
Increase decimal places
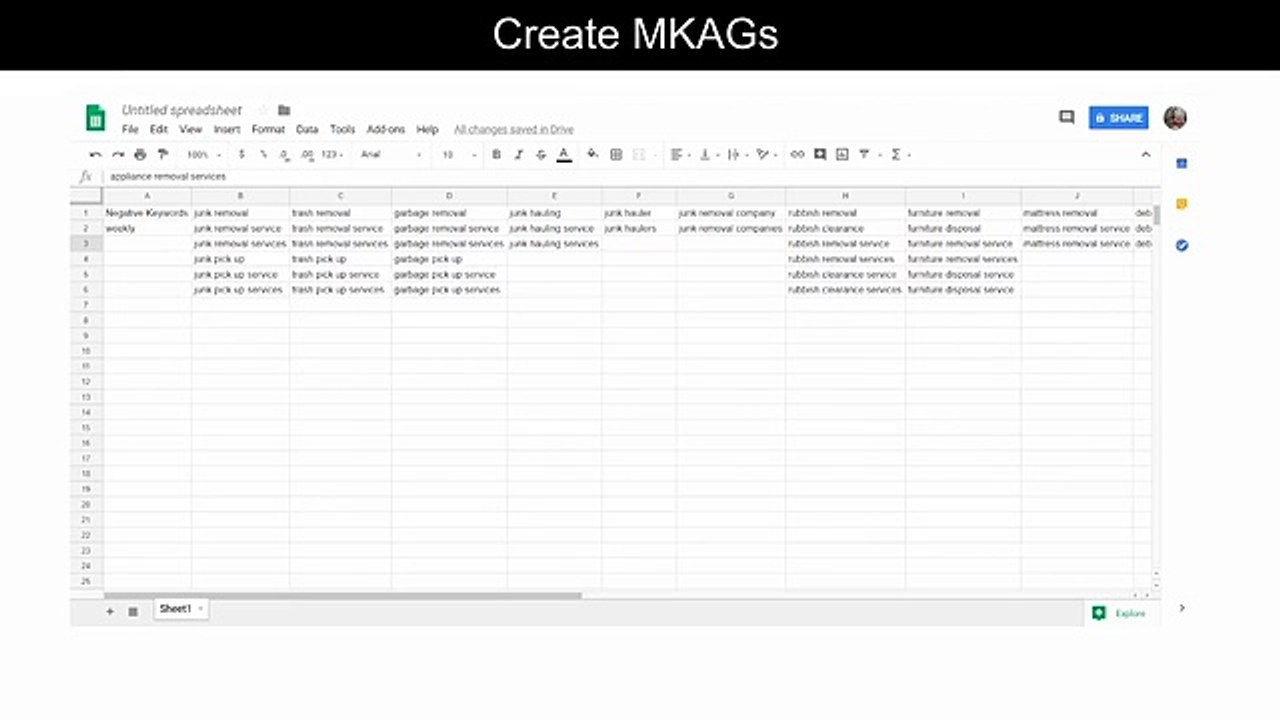pos(306,155)
